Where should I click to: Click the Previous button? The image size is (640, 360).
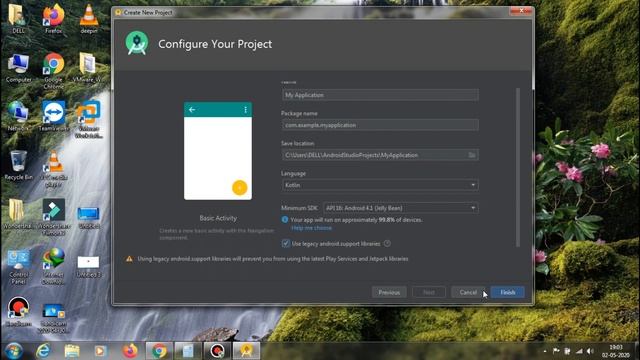pos(389,292)
